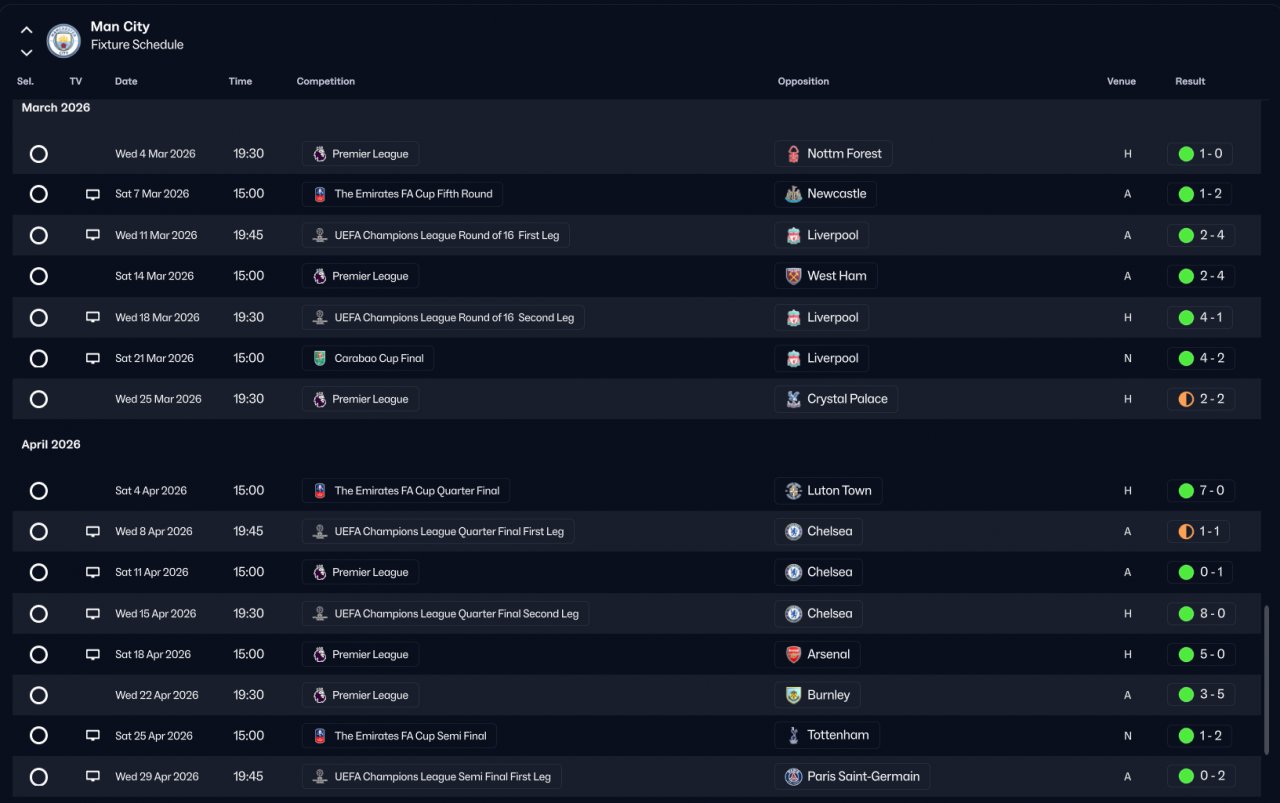Click Champions League logo on Semi Final First Leg
1280x803 pixels.
pos(319,776)
